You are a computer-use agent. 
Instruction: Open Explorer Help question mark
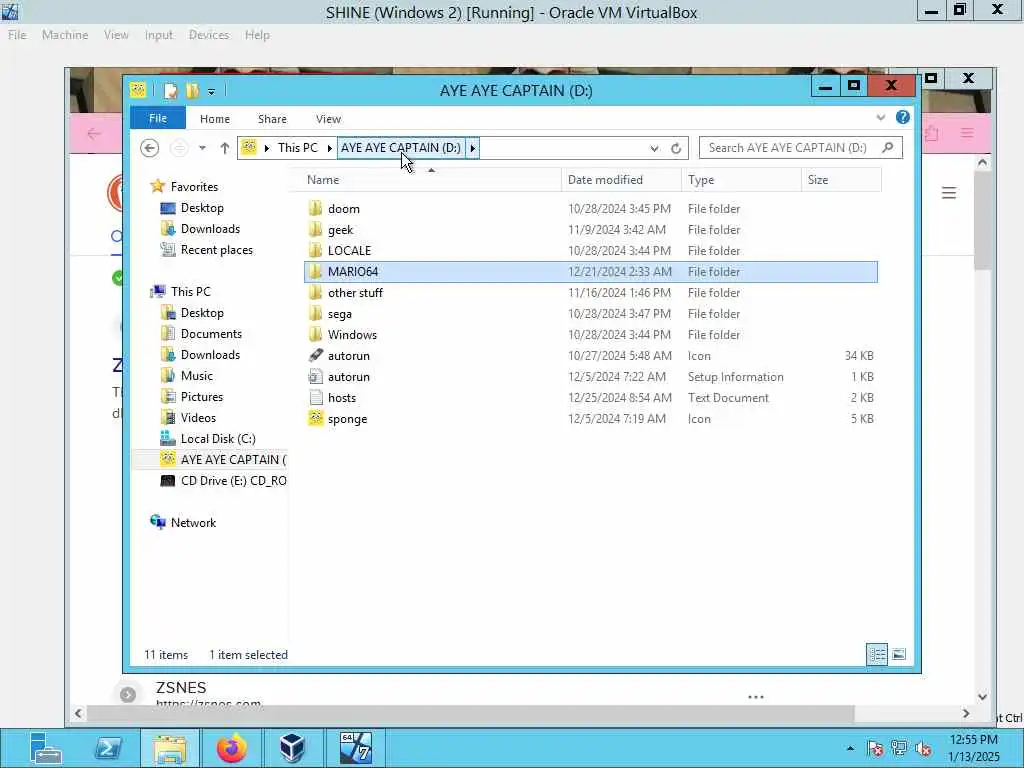point(903,118)
